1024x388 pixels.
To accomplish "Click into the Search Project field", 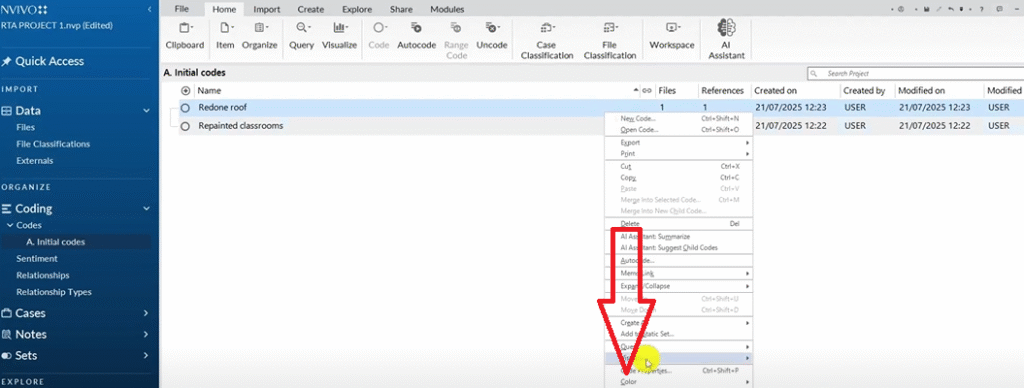I will (915, 74).
